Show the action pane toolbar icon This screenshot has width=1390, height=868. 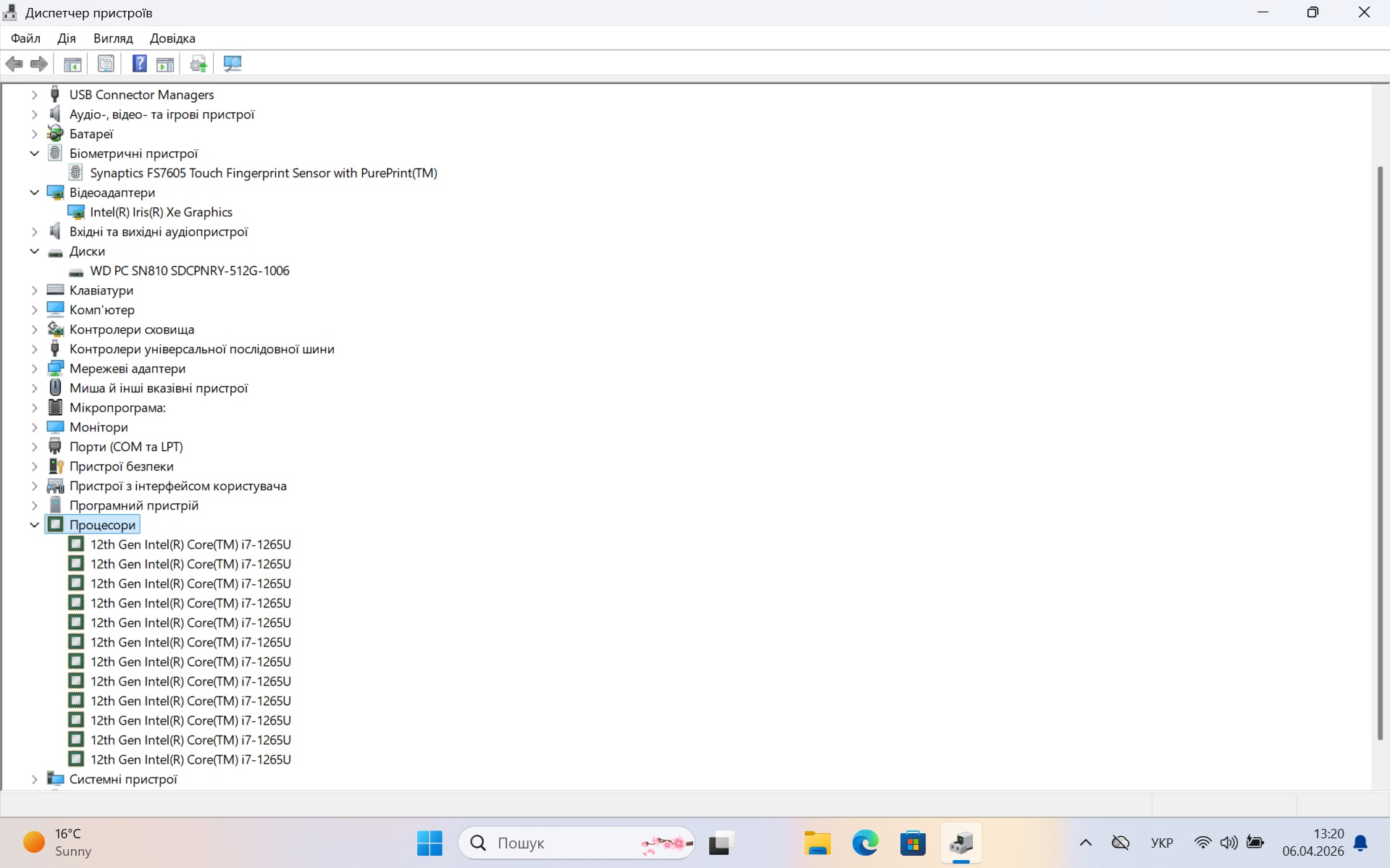pyautogui.click(x=165, y=64)
